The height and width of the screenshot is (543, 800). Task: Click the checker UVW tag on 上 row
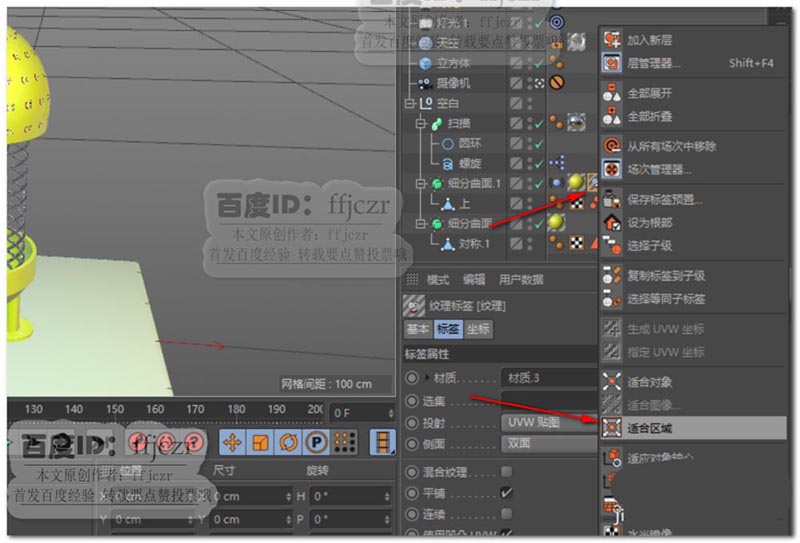[577, 203]
